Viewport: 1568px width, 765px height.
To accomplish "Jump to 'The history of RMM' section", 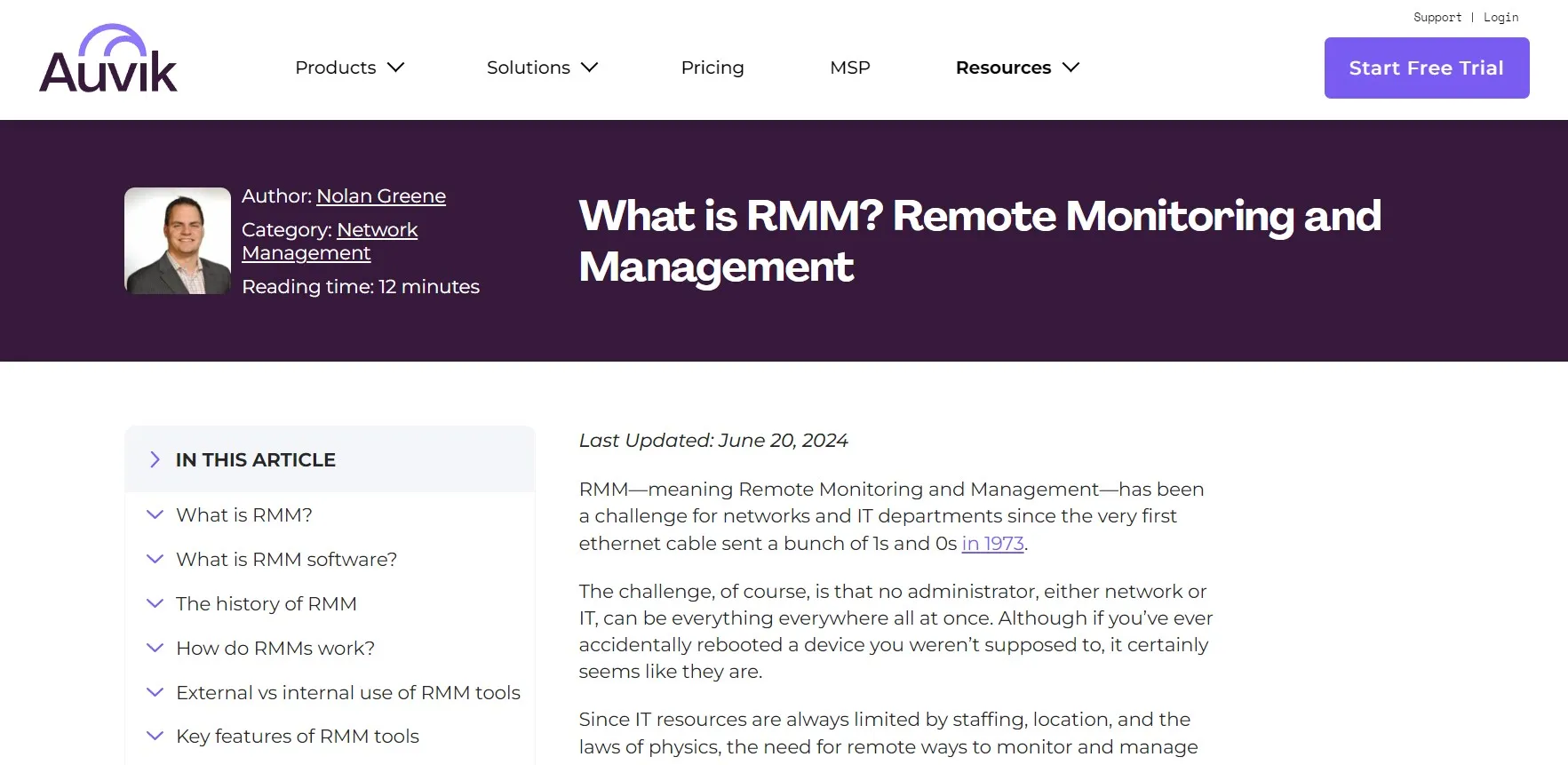I will [267, 604].
